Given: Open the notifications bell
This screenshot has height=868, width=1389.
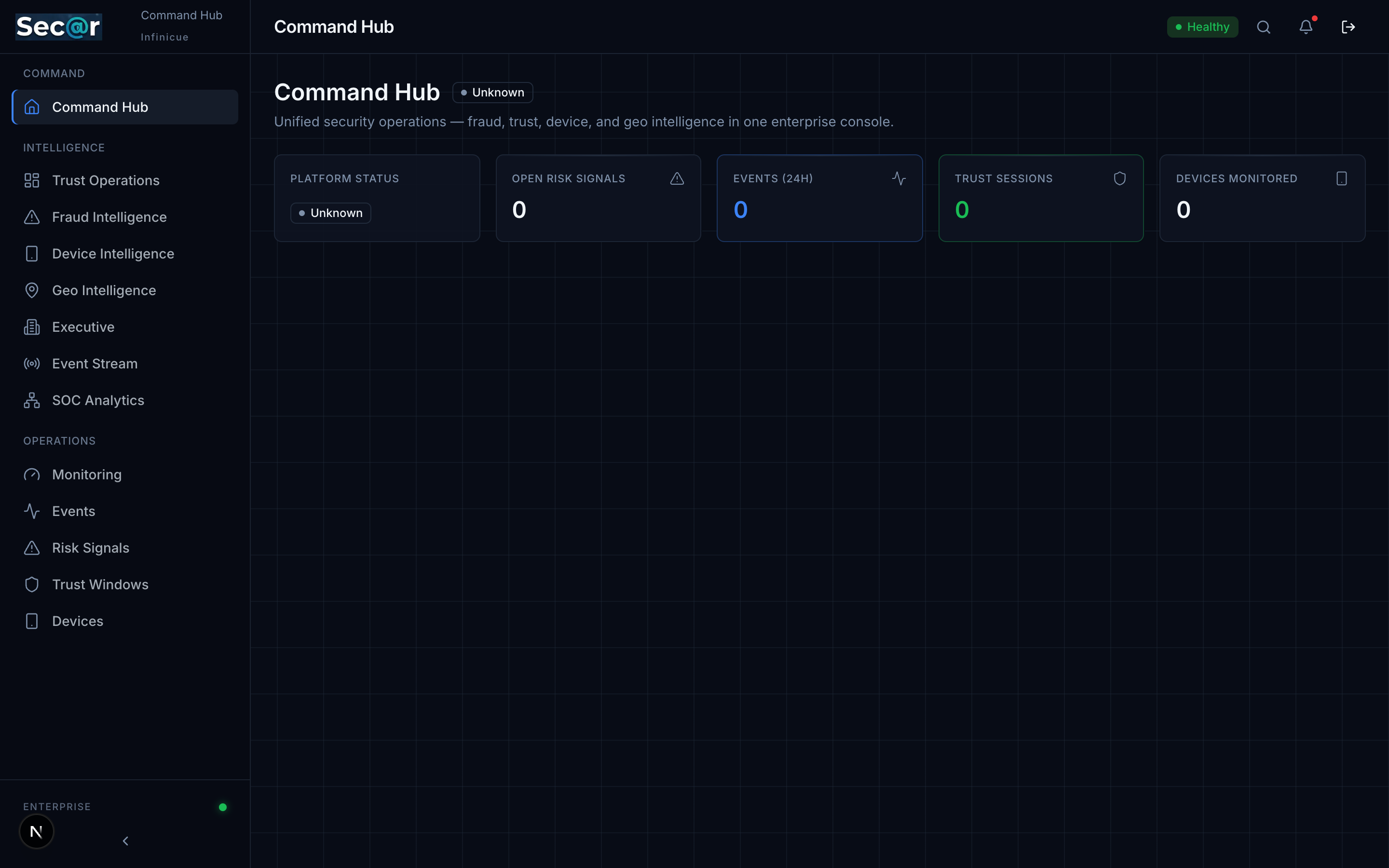Looking at the screenshot, I should click(x=1306, y=27).
